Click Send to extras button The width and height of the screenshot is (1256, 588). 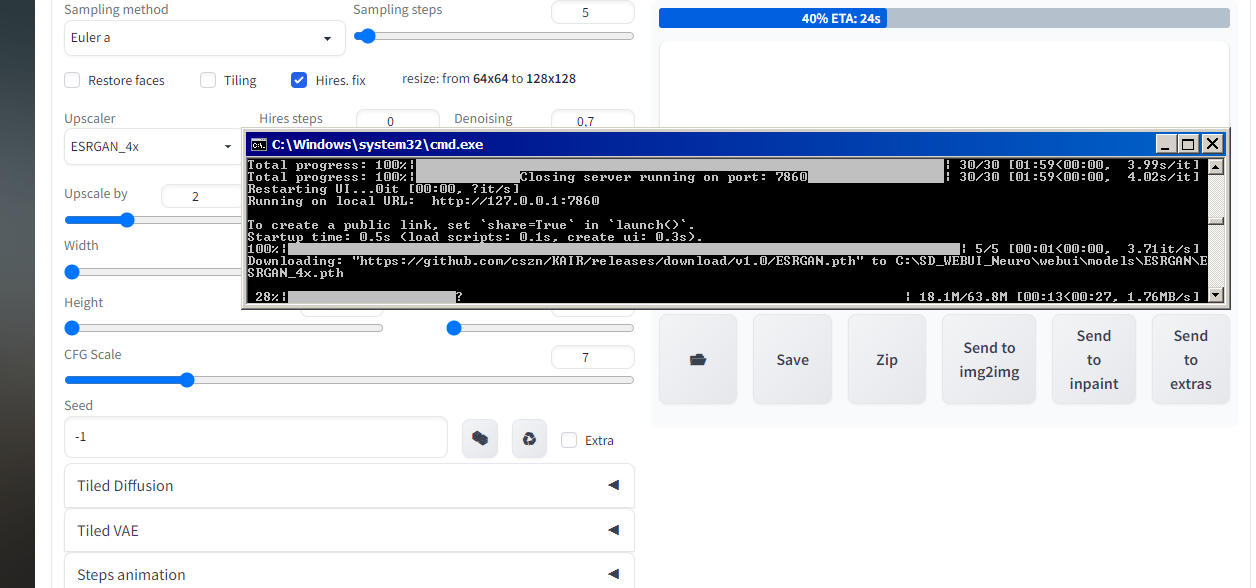click(x=1190, y=360)
